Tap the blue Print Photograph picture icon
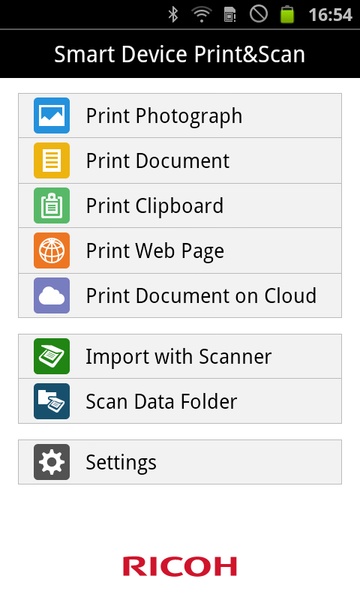This screenshot has width=360, height=600. 52,116
